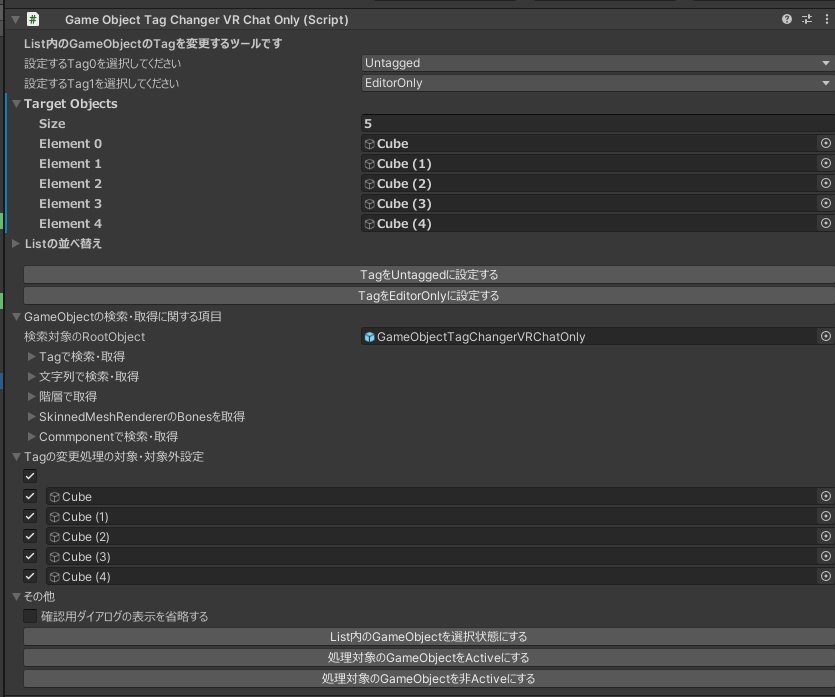Screen dimensions: 835x697
Task: Open object picker for Element 4
Action: [825, 224]
